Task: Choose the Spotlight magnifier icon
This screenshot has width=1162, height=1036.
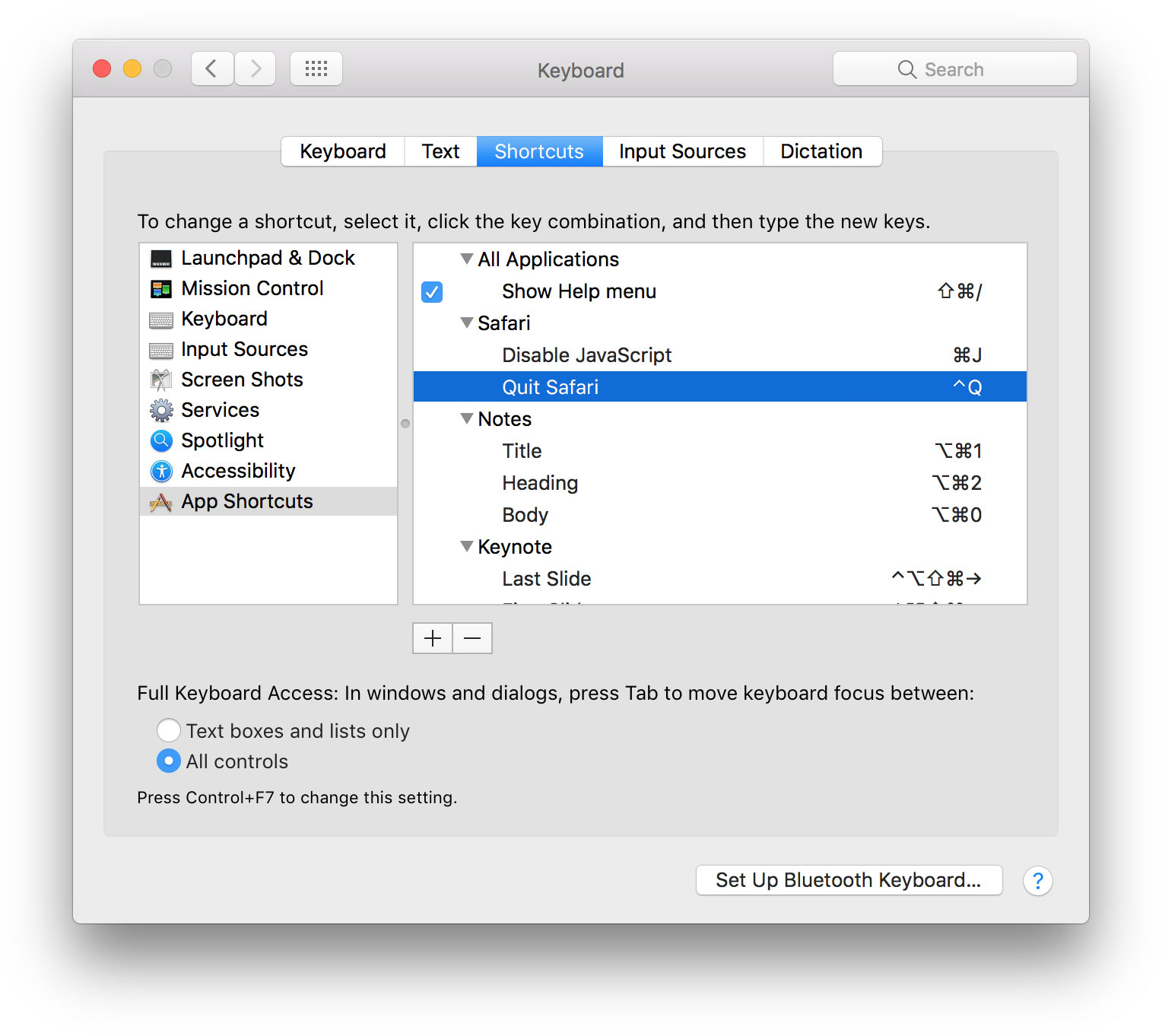Action: (x=161, y=441)
